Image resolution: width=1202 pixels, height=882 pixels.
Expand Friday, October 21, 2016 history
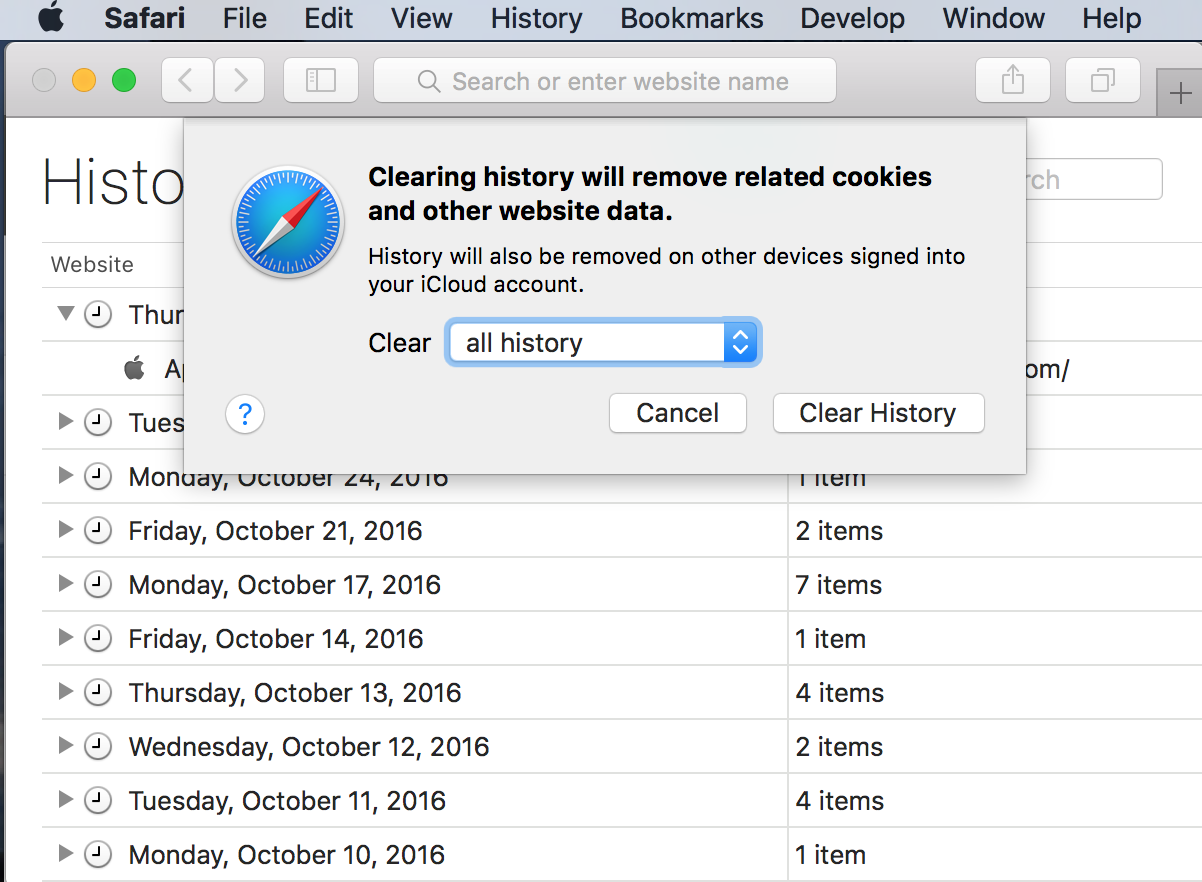(66, 530)
